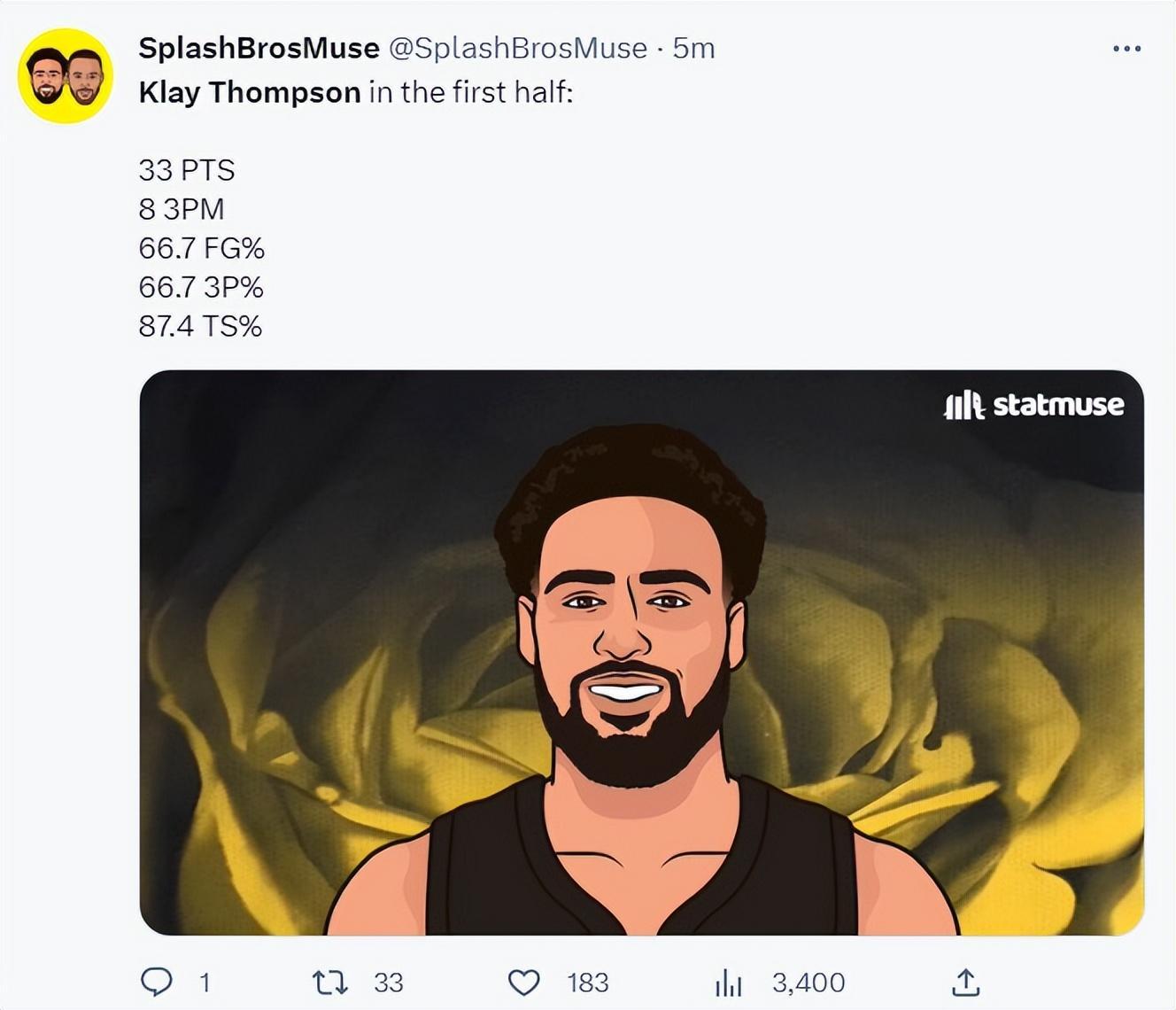Open the SplashBrosMuse profile avatar
The image size is (1176, 1010).
66,76
